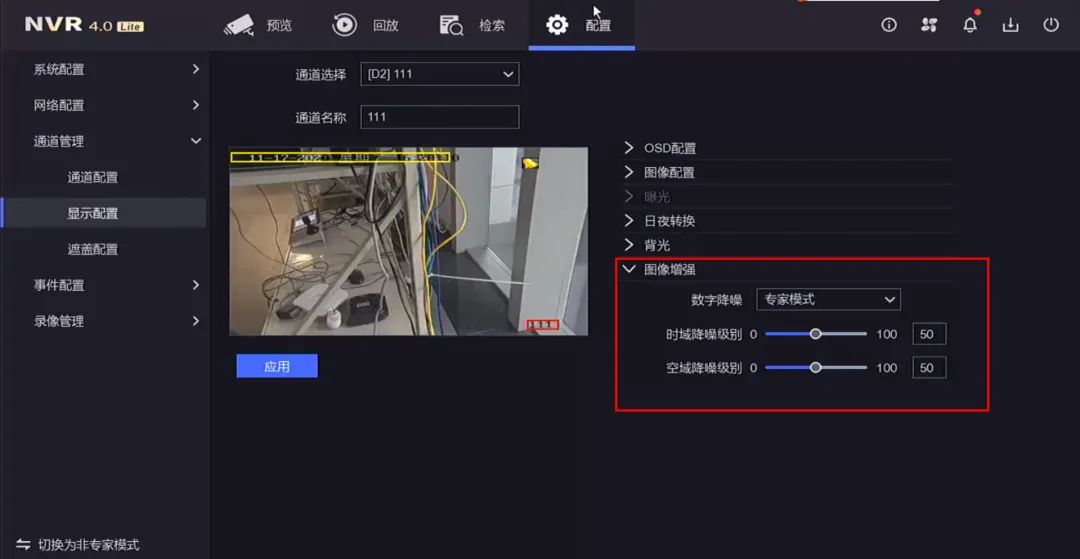Click the 通道名称 text field
The height and width of the screenshot is (559, 1080).
[439, 117]
